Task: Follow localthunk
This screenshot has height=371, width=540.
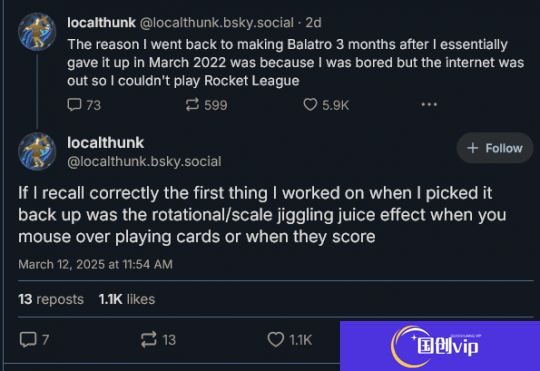Action: click(x=495, y=148)
